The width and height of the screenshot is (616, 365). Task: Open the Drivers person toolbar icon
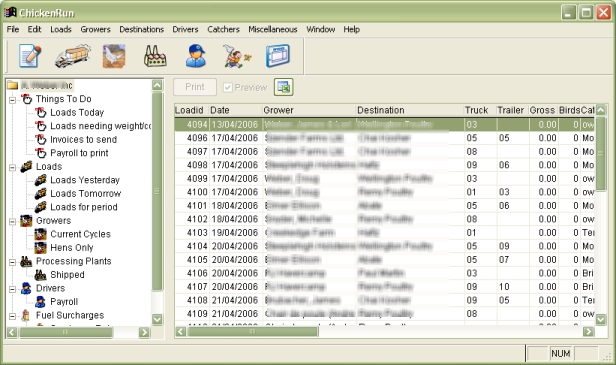click(x=196, y=56)
